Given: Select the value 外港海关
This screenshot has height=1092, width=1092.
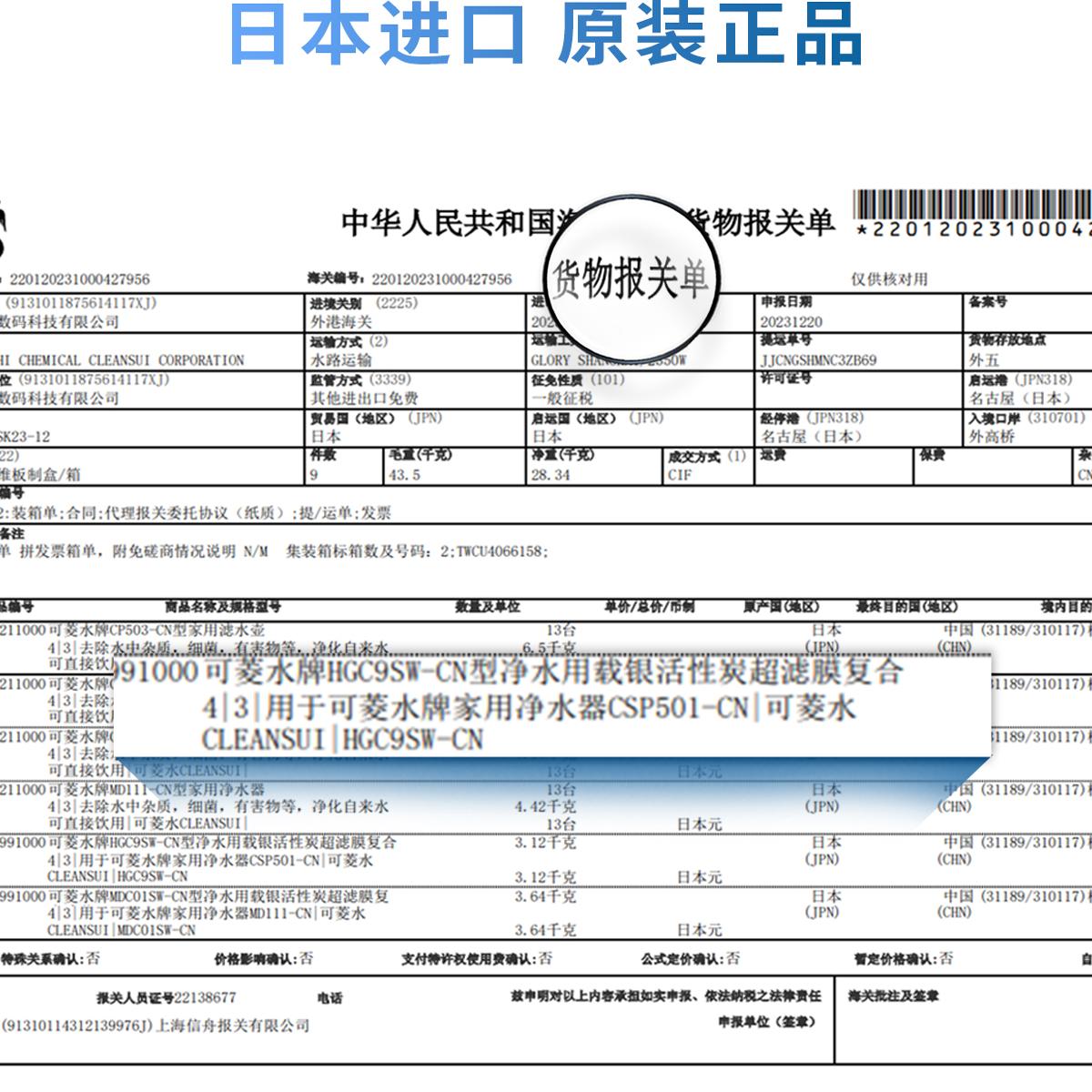Looking at the screenshot, I should 341,322.
